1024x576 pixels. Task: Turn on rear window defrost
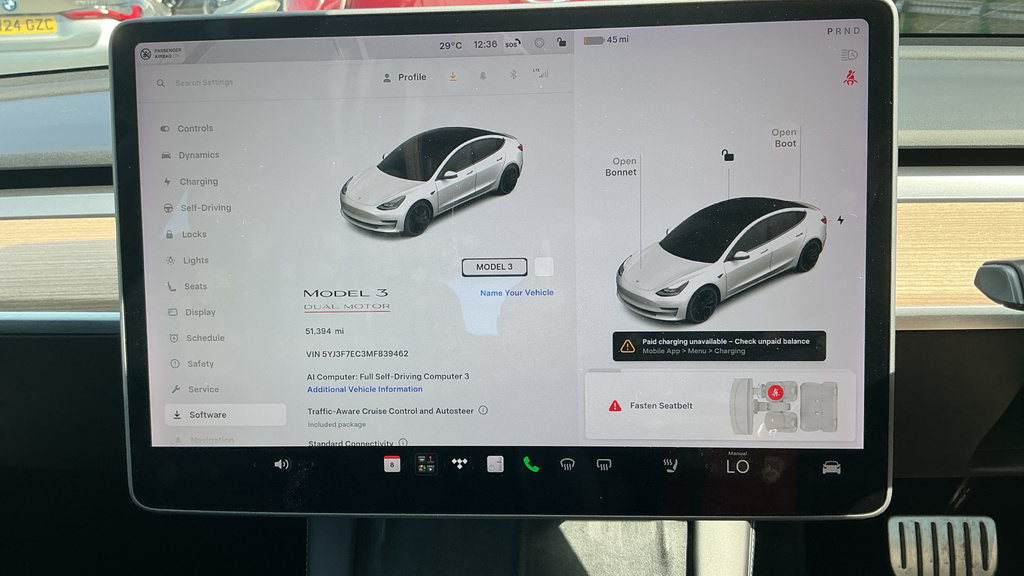pos(603,464)
